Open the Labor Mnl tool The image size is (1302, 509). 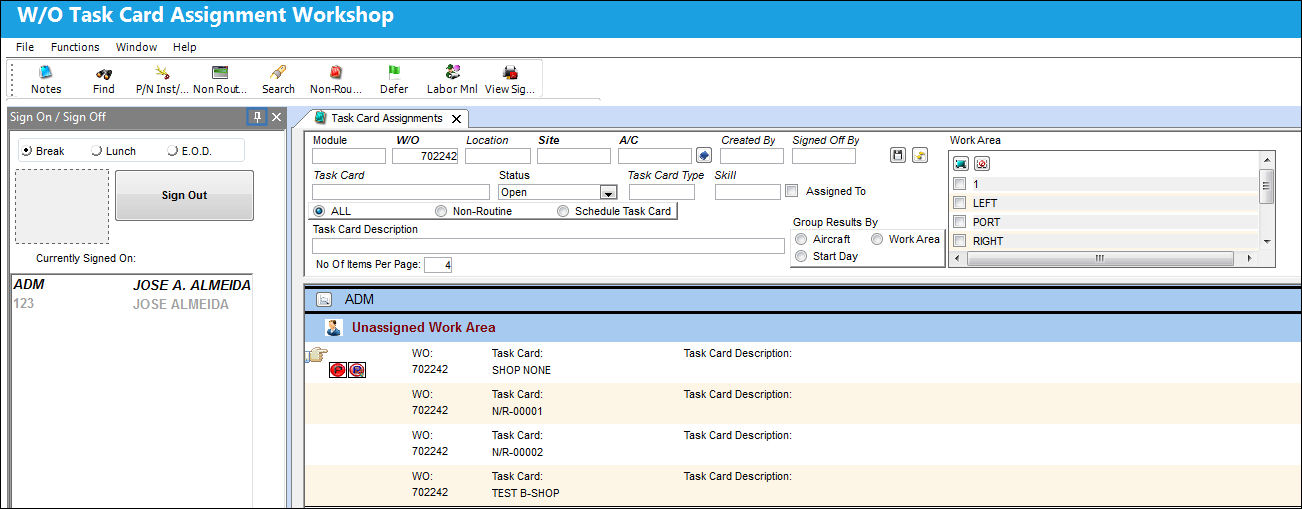tap(452, 80)
